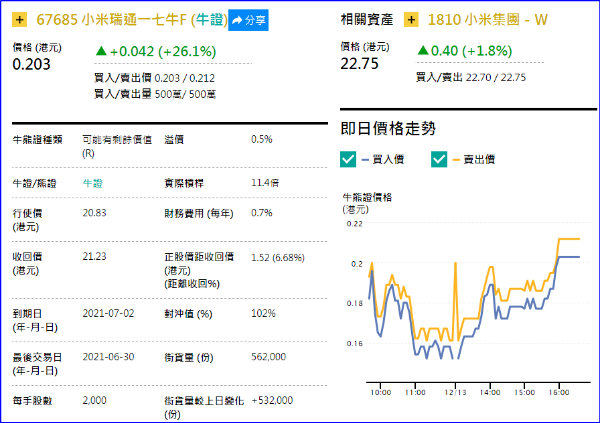This screenshot has width=600, height=423.
Task: Select the 每手股數 value 2,000
Action: point(95,400)
